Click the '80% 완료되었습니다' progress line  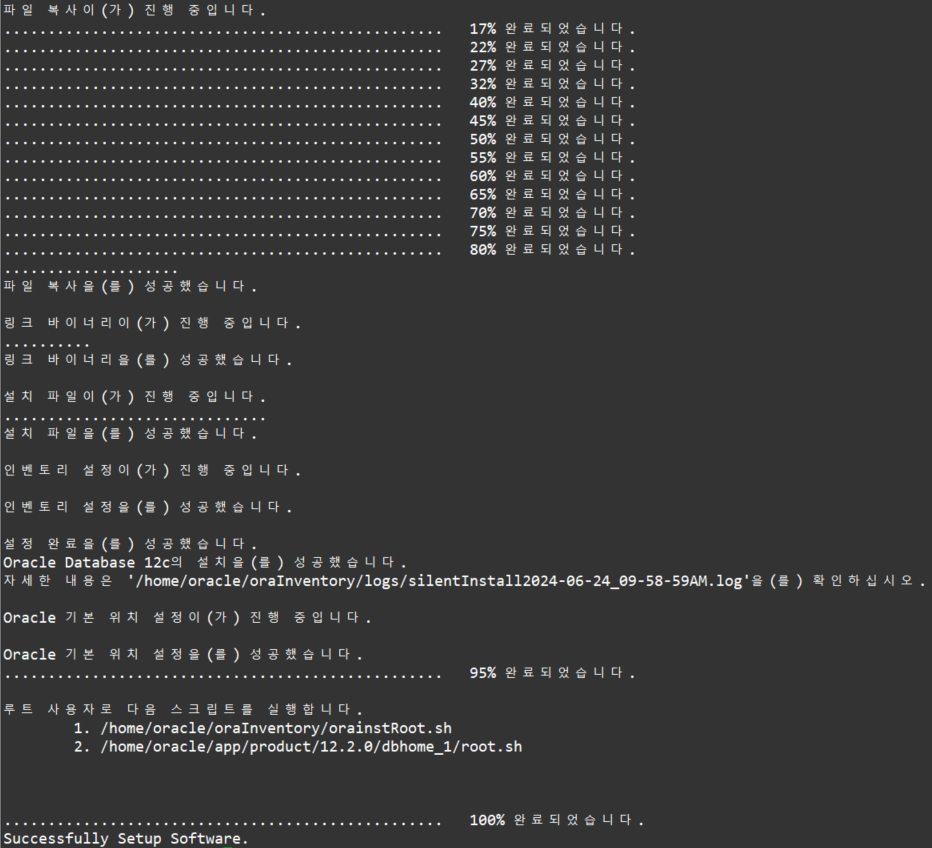(319, 250)
